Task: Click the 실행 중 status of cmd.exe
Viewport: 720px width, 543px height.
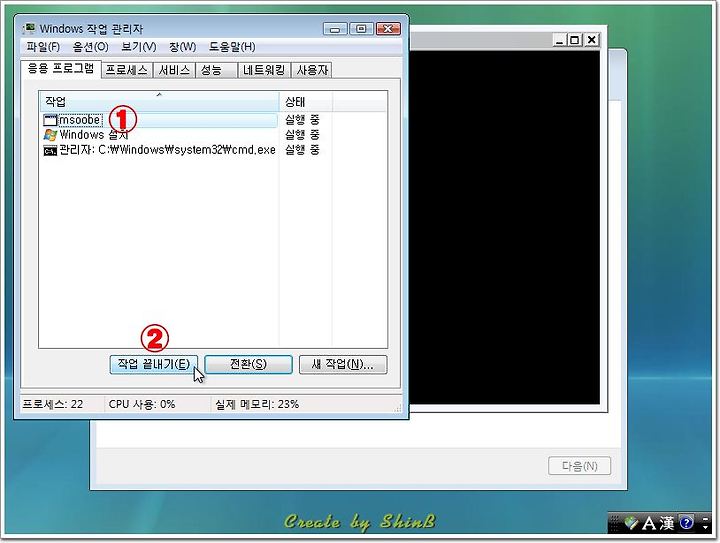Action: click(302, 150)
